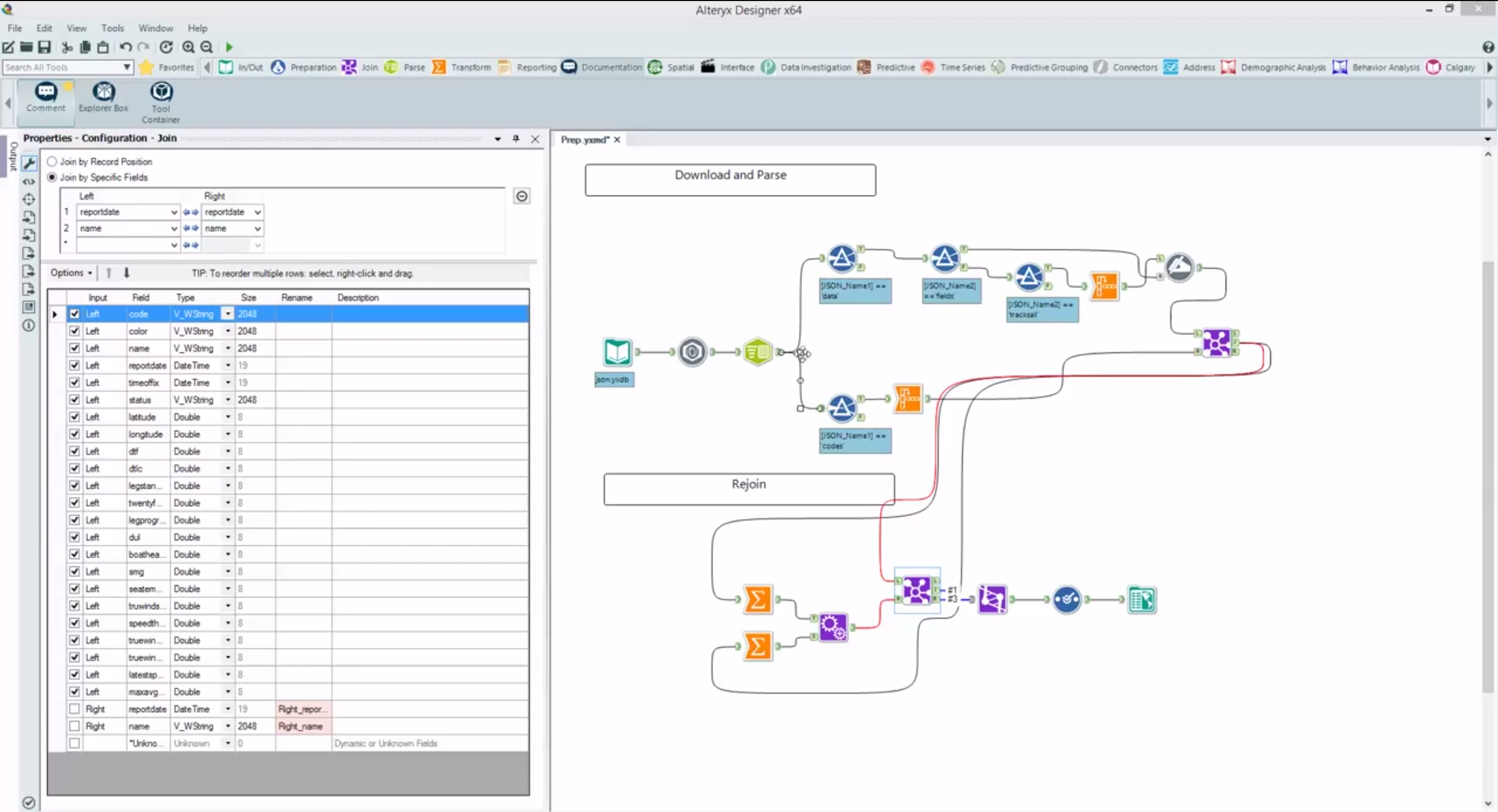
Task: Open the wrench Configuration icon in Properties sidebar
Action: 29,163
